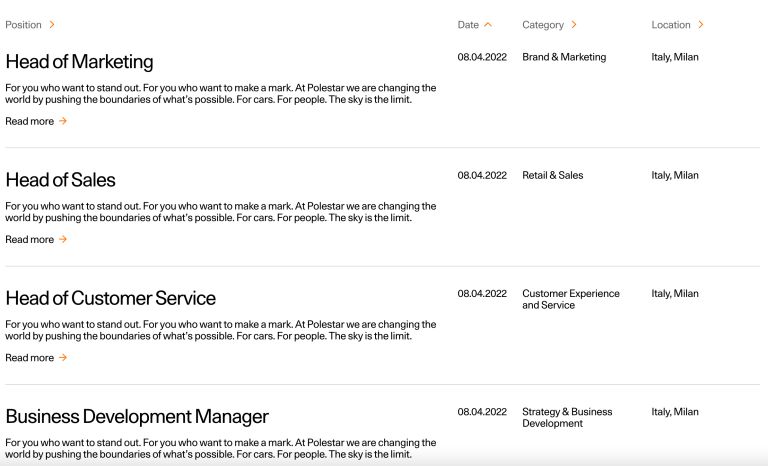Sort by the Position column header
Image resolution: width=768 pixels, height=466 pixels.
coord(24,25)
